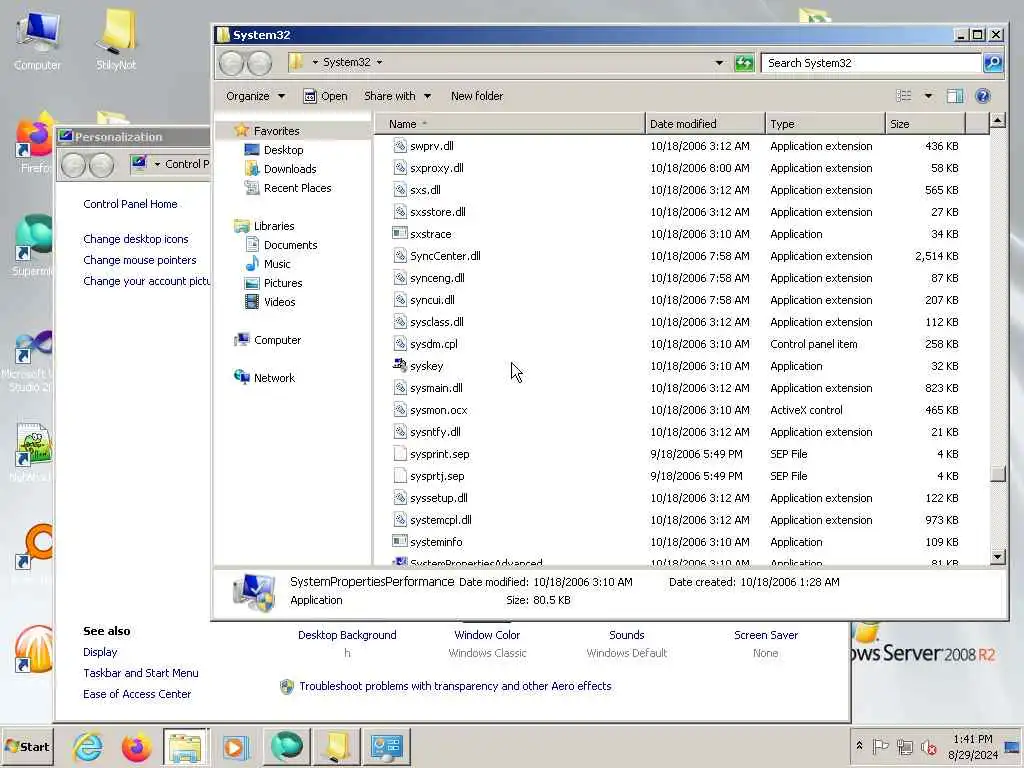The width and height of the screenshot is (1024, 768).
Task: Expand the System32 breadcrumb arrow
Action: pyautogui.click(x=379, y=63)
